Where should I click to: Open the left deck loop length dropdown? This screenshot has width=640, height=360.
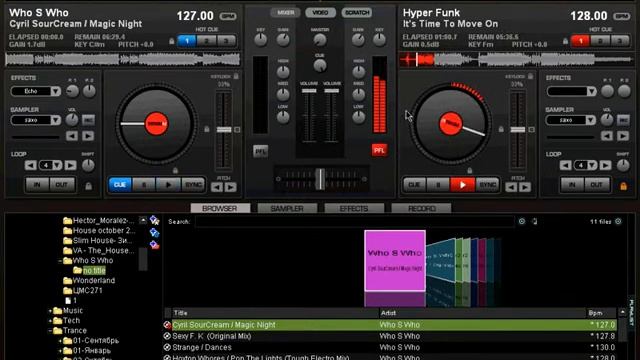[x=57, y=165]
